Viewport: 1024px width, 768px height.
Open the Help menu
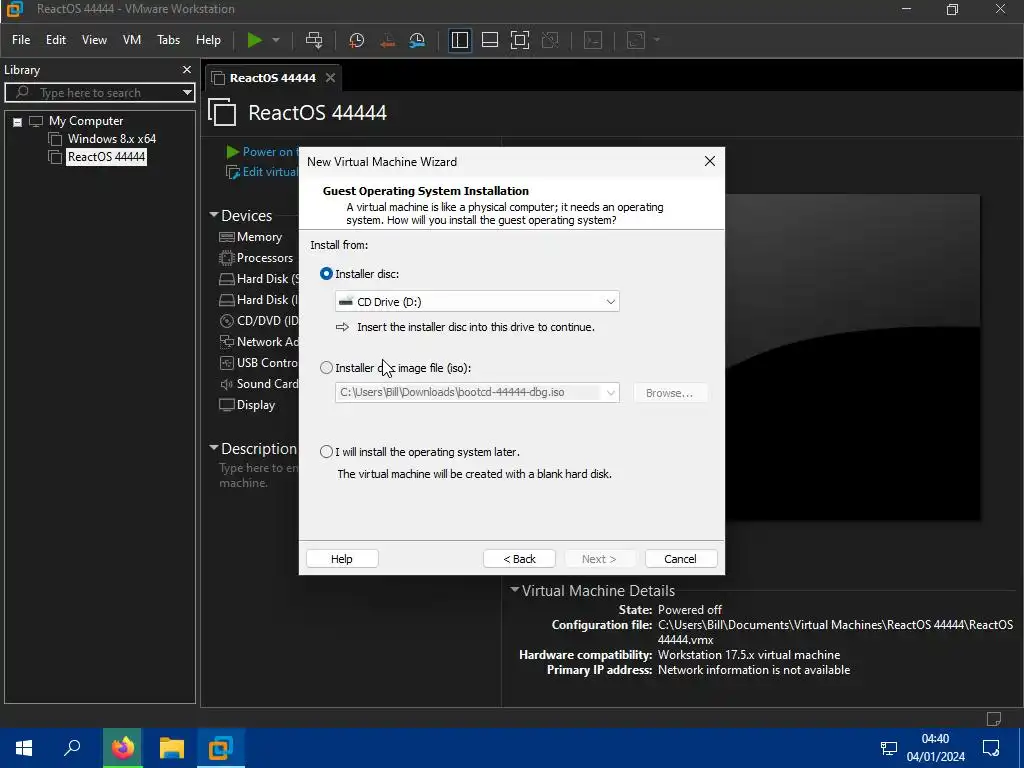(208, 40)
